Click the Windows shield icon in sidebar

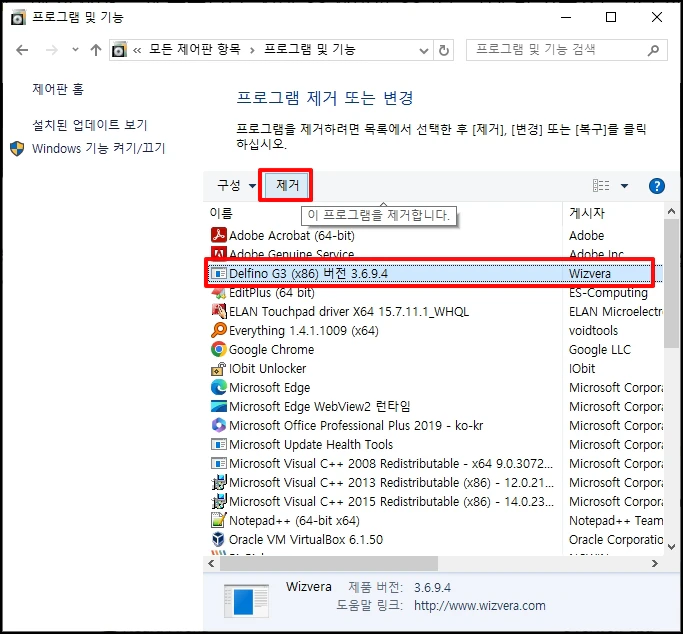tap(17, 148)
